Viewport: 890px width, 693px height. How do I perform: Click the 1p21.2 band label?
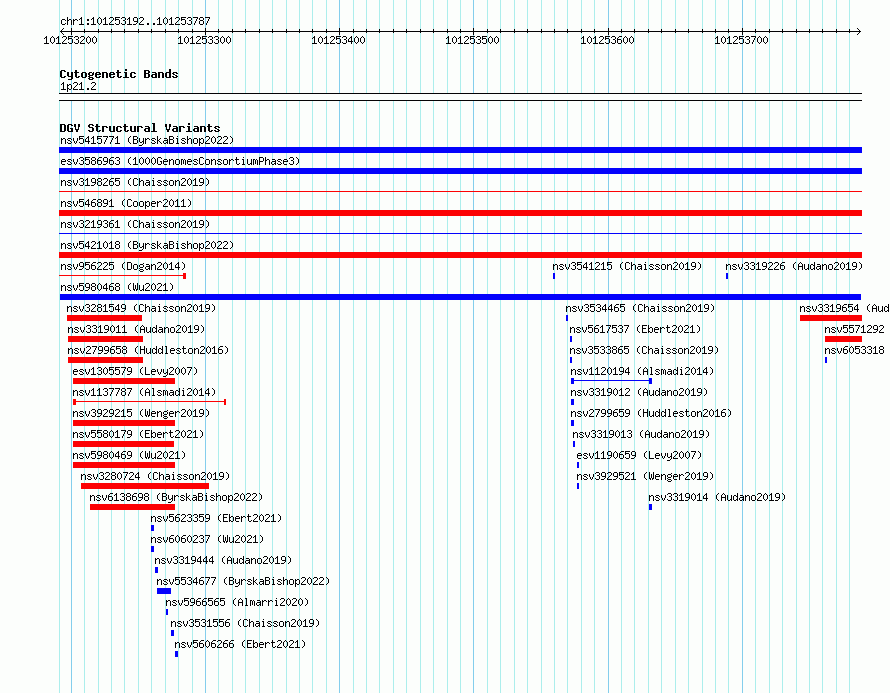click(x=78, y=86)
